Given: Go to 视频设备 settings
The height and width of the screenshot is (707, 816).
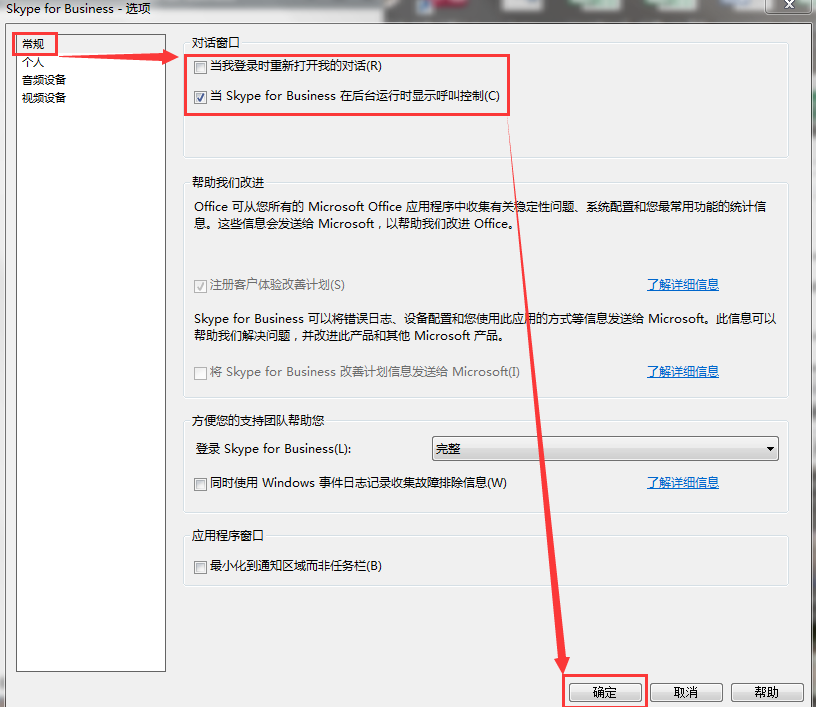Looking at the screenshot, I should pyautogui.click(x=44, y=97).
